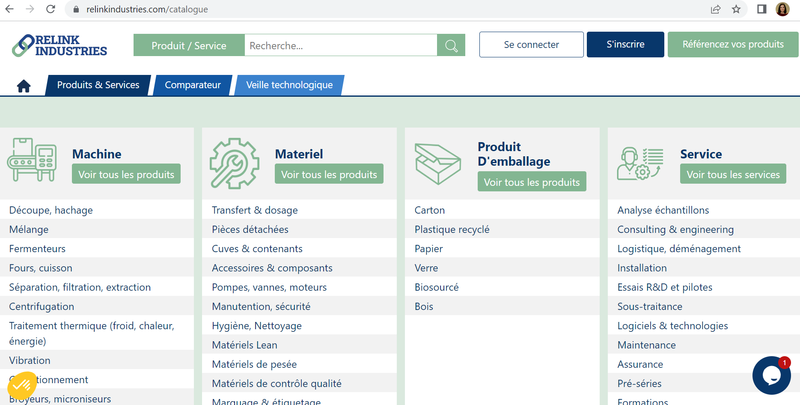Image resolution: width=800 pixels, height=405 pixels.
Task: Select the Papier link
Action: [429, 249]
